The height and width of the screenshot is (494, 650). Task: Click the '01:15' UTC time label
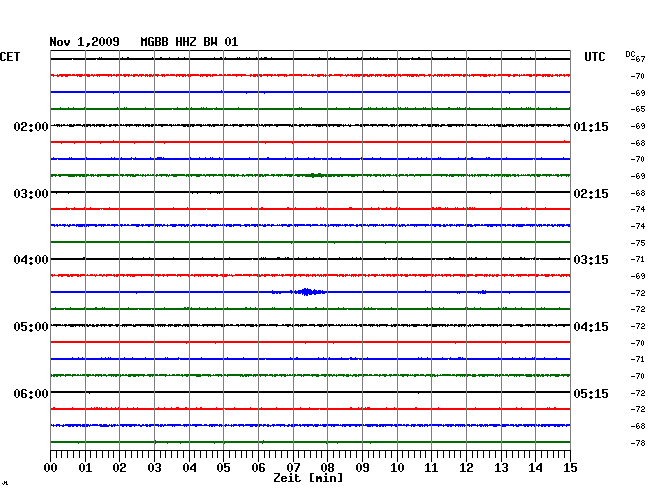pos(591,126)
